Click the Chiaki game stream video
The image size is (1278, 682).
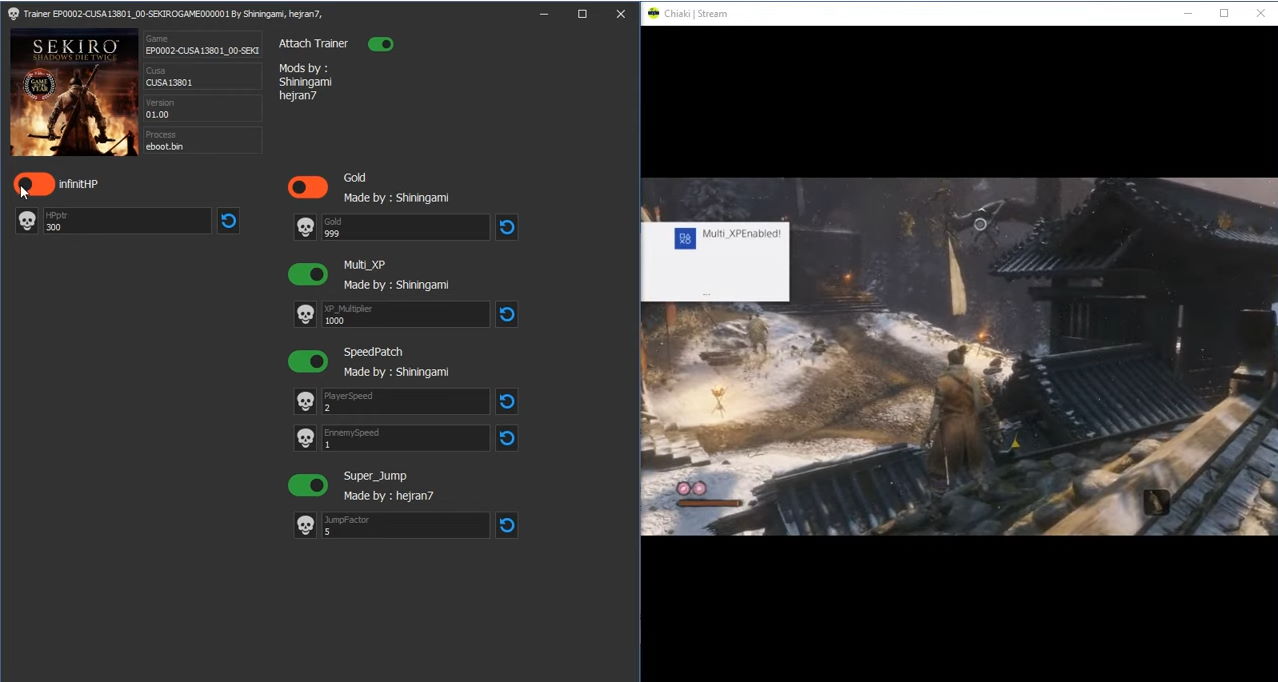(x=959, y=357)
